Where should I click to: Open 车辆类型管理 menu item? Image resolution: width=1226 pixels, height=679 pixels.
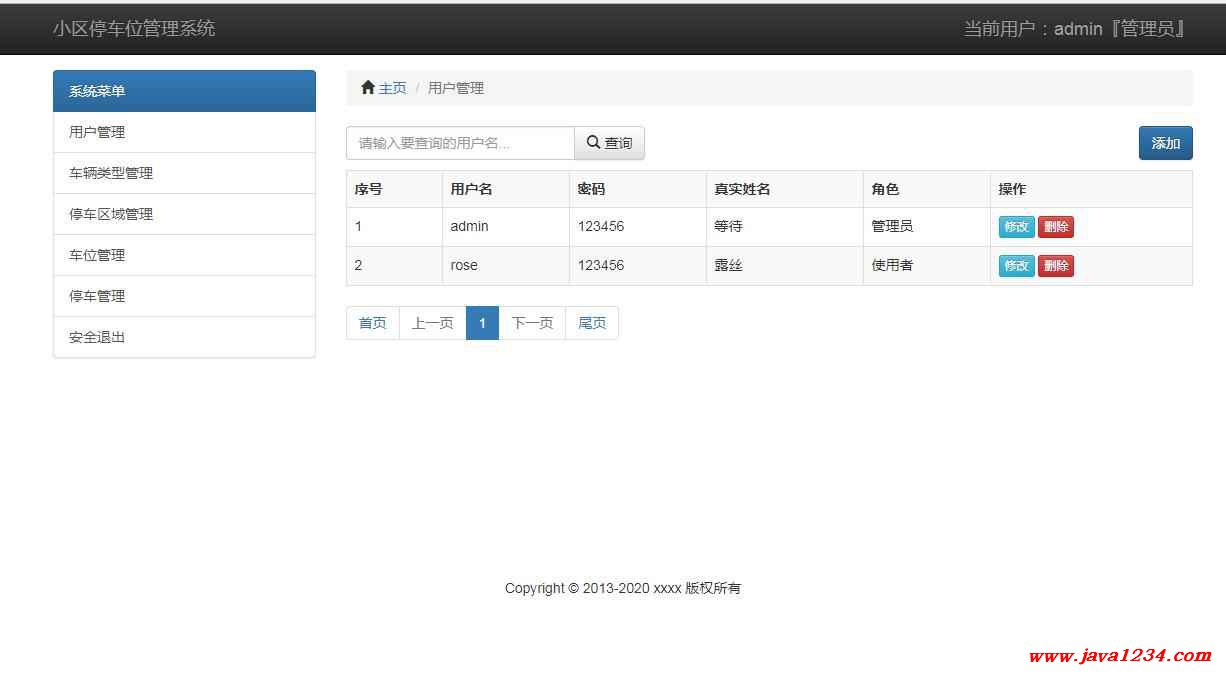[x=111, y=173]
